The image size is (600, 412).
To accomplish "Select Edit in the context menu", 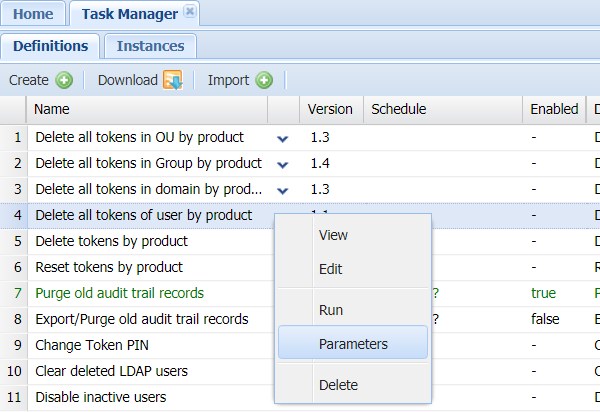I will (331, 269).
